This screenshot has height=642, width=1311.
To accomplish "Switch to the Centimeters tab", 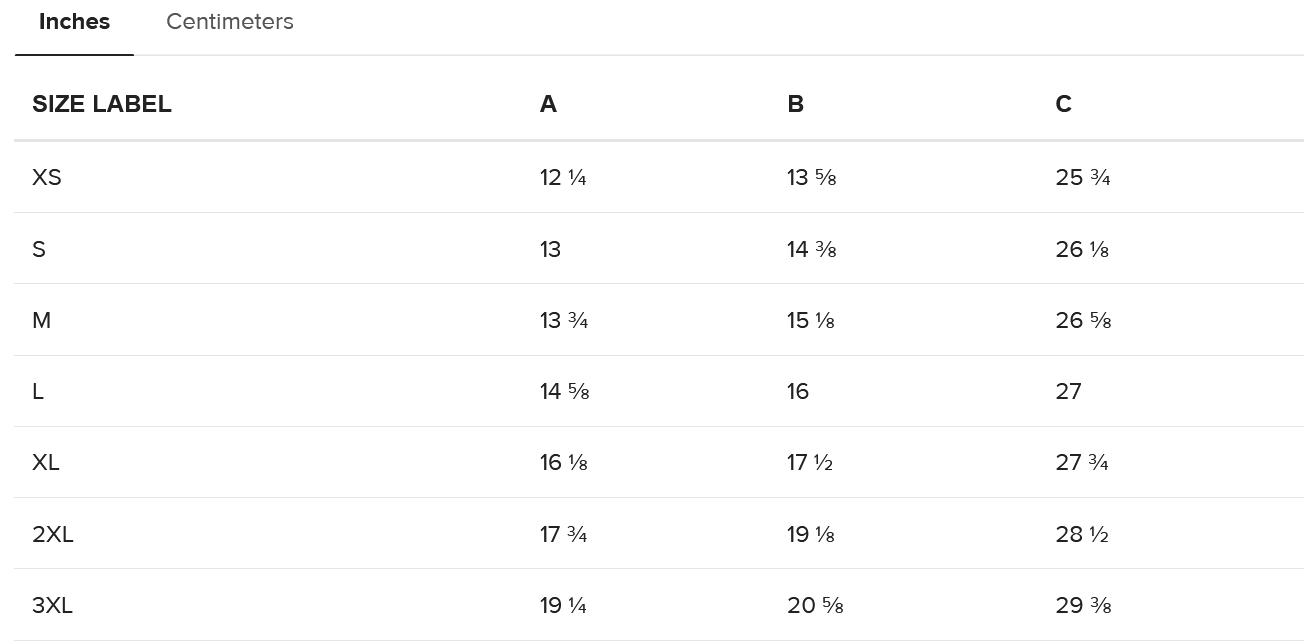I will (230, 22).
